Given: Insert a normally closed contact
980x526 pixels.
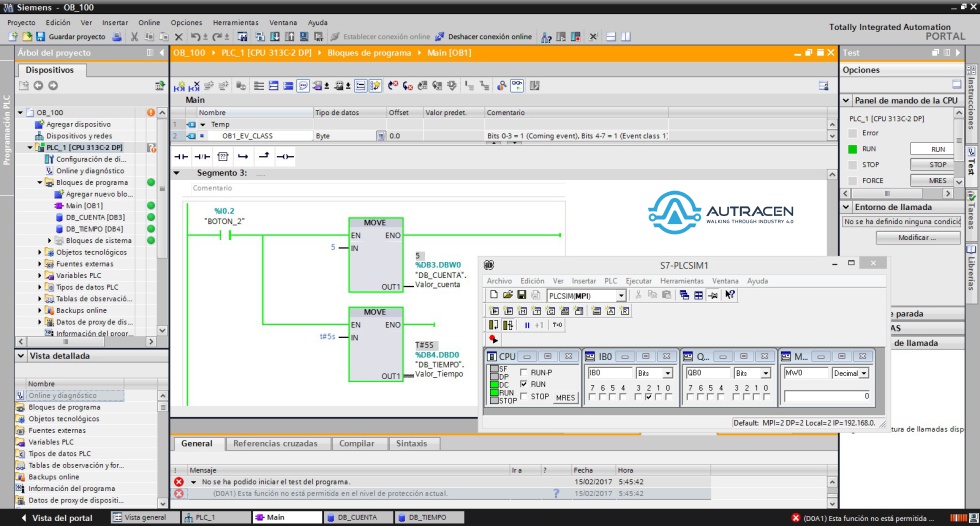Looking at the screenshot, I should 202,156.
